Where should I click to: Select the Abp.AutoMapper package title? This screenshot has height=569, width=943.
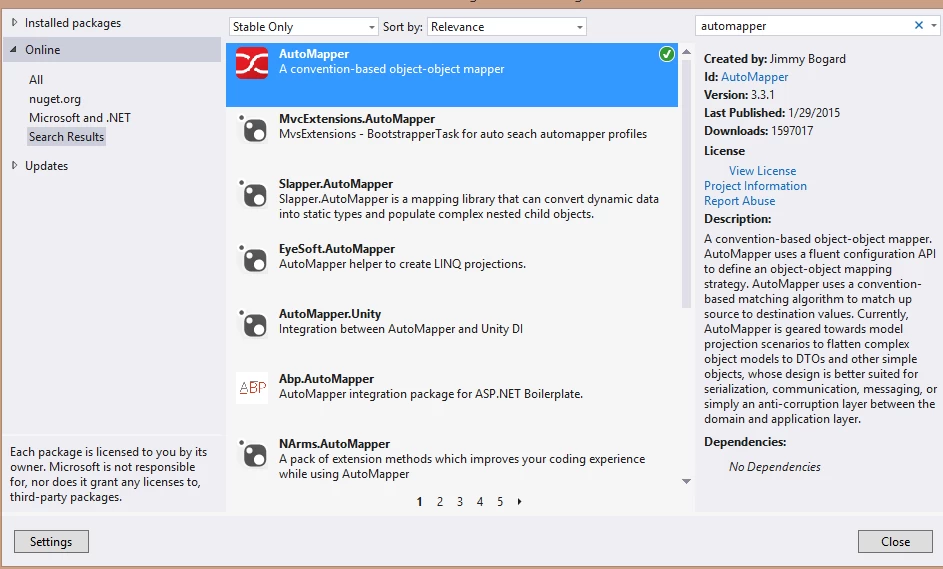point(326,378)
